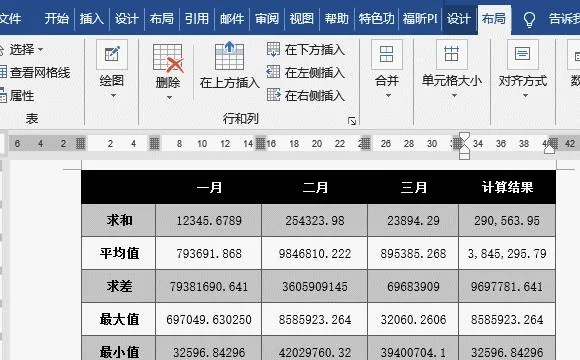Open table 属性 properties
The width and height of the screenshot is (580, 360).
pyautogui.click(x=17, y=96)
